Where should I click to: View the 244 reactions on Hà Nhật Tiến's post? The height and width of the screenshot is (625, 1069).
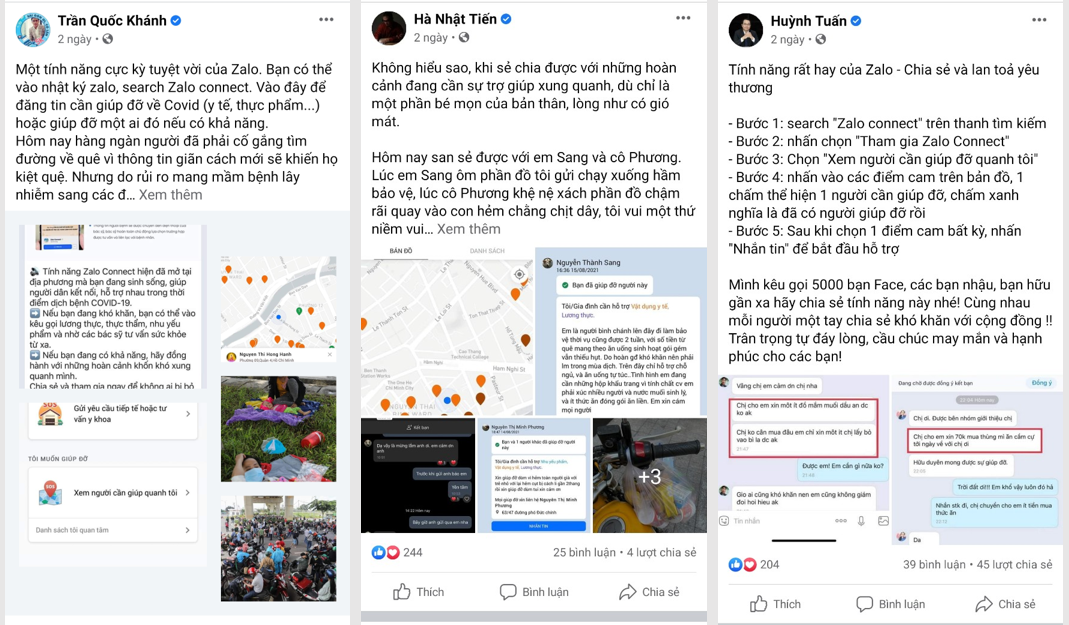397,552
